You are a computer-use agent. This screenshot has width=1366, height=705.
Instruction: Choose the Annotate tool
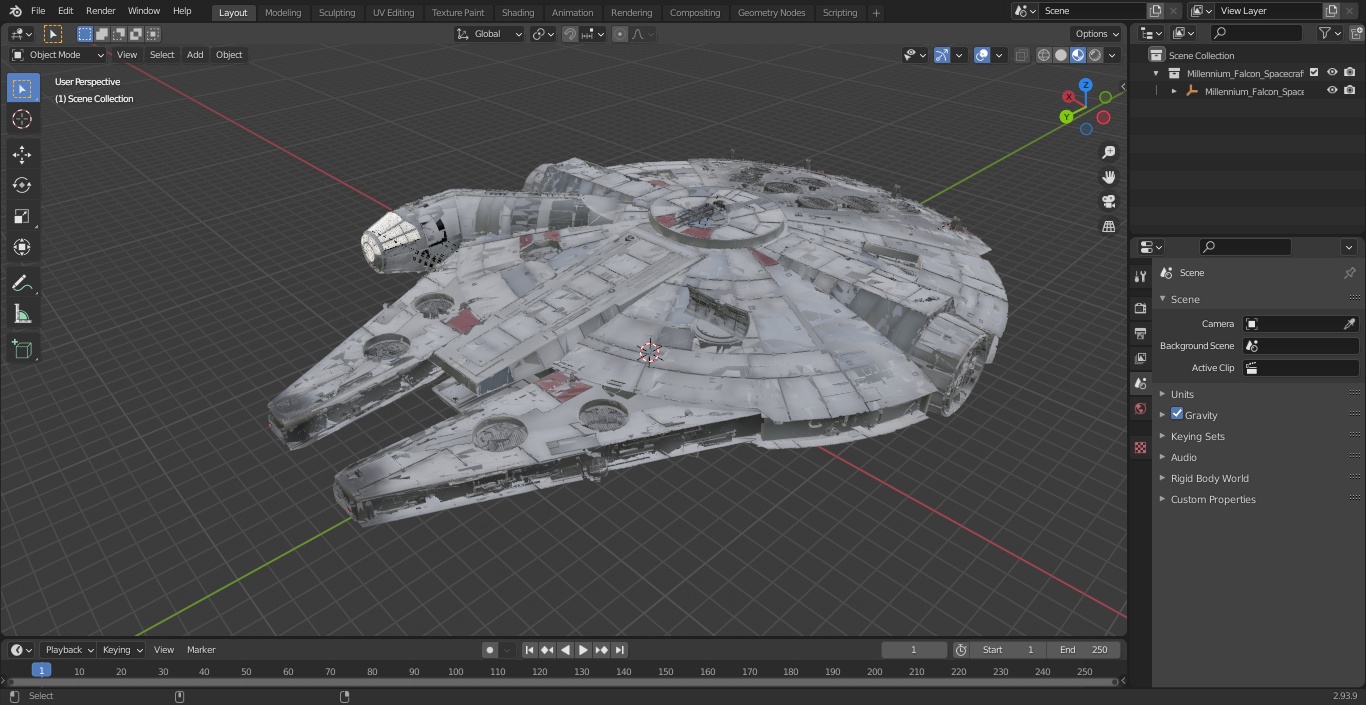(22, 283)
